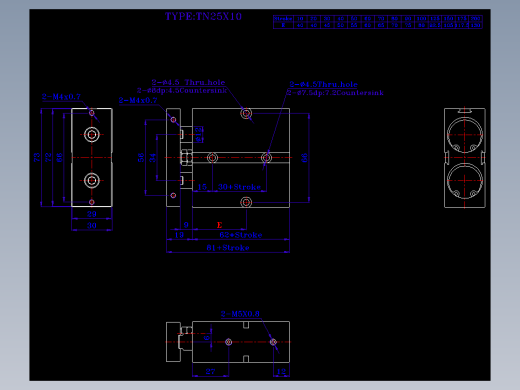Click the 81+Stroke overall length dimension
This screenshot has height=390, width=520.
click(228, 248)
